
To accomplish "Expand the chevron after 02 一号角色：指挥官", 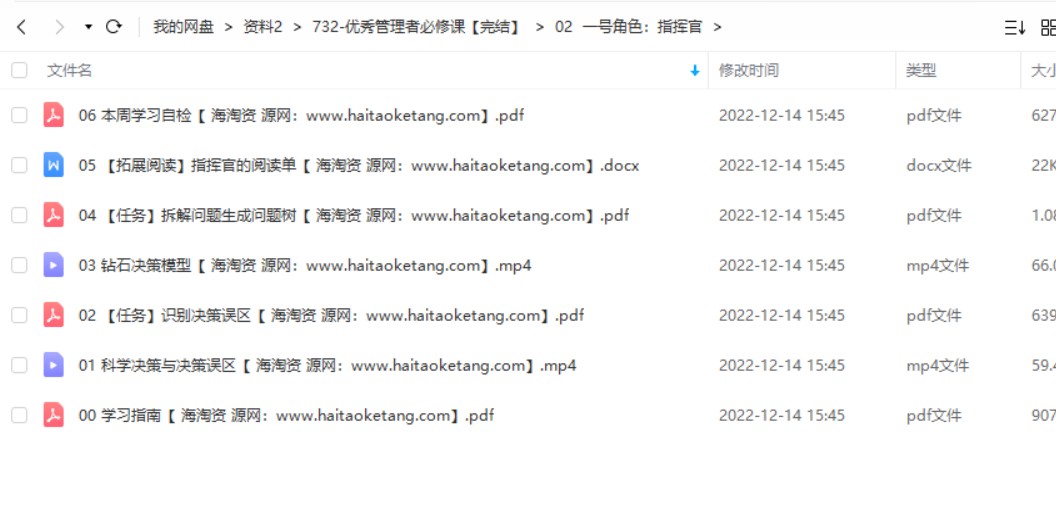I will coord(717,27).
